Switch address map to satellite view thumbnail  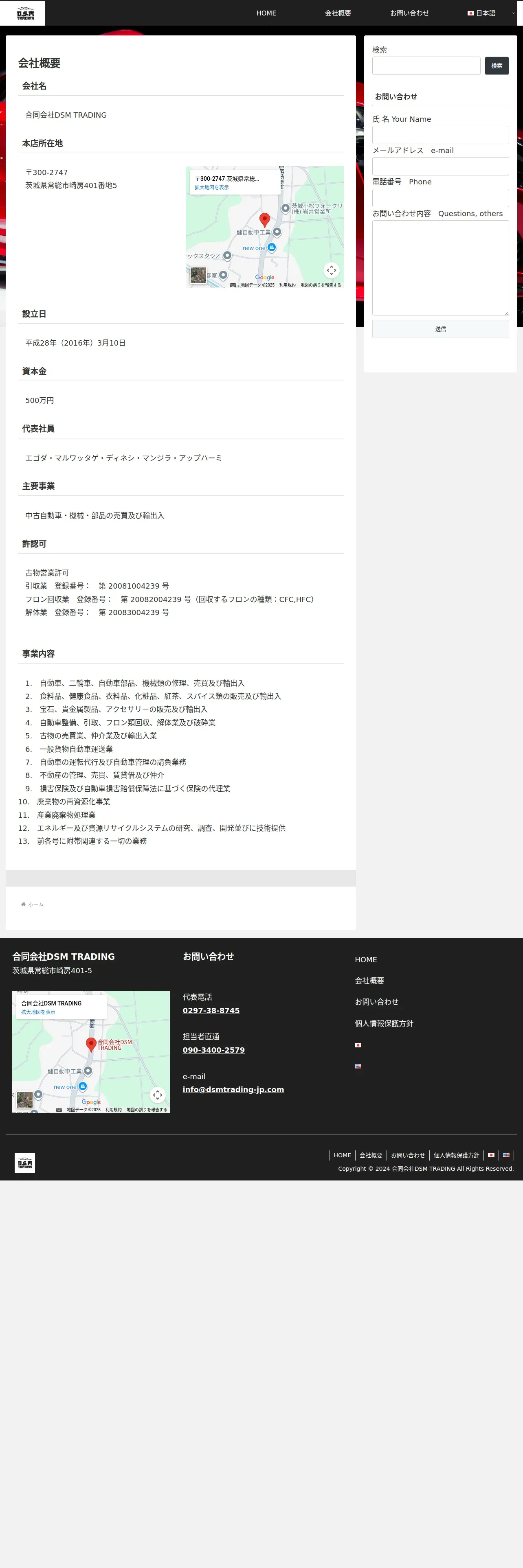click(198, 275)
